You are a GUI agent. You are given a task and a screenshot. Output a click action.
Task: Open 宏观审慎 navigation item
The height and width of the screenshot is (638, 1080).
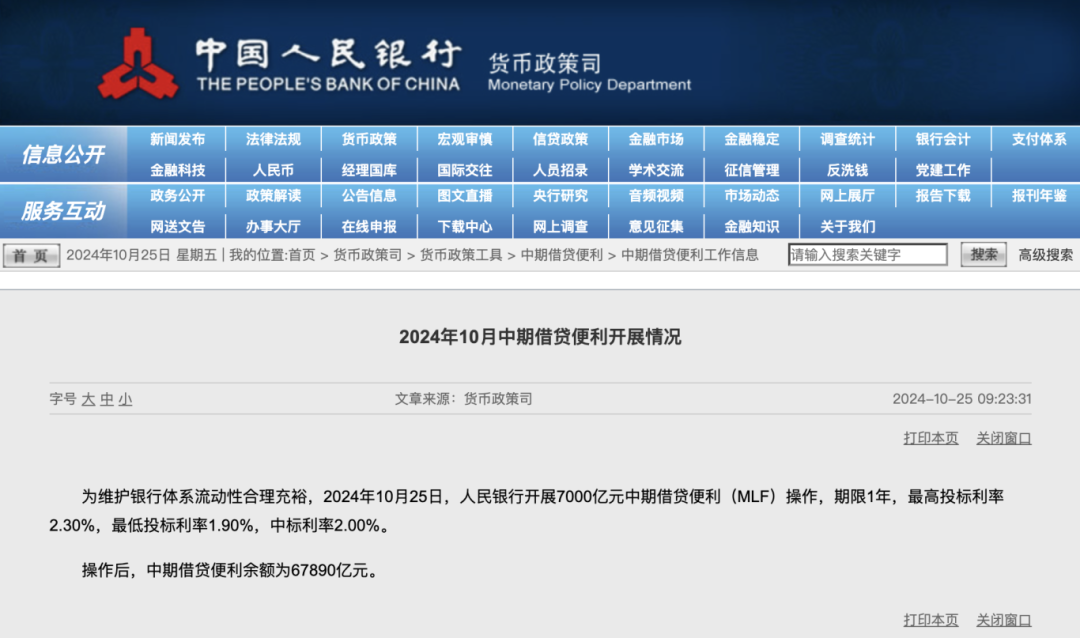(x=465, y=139)
